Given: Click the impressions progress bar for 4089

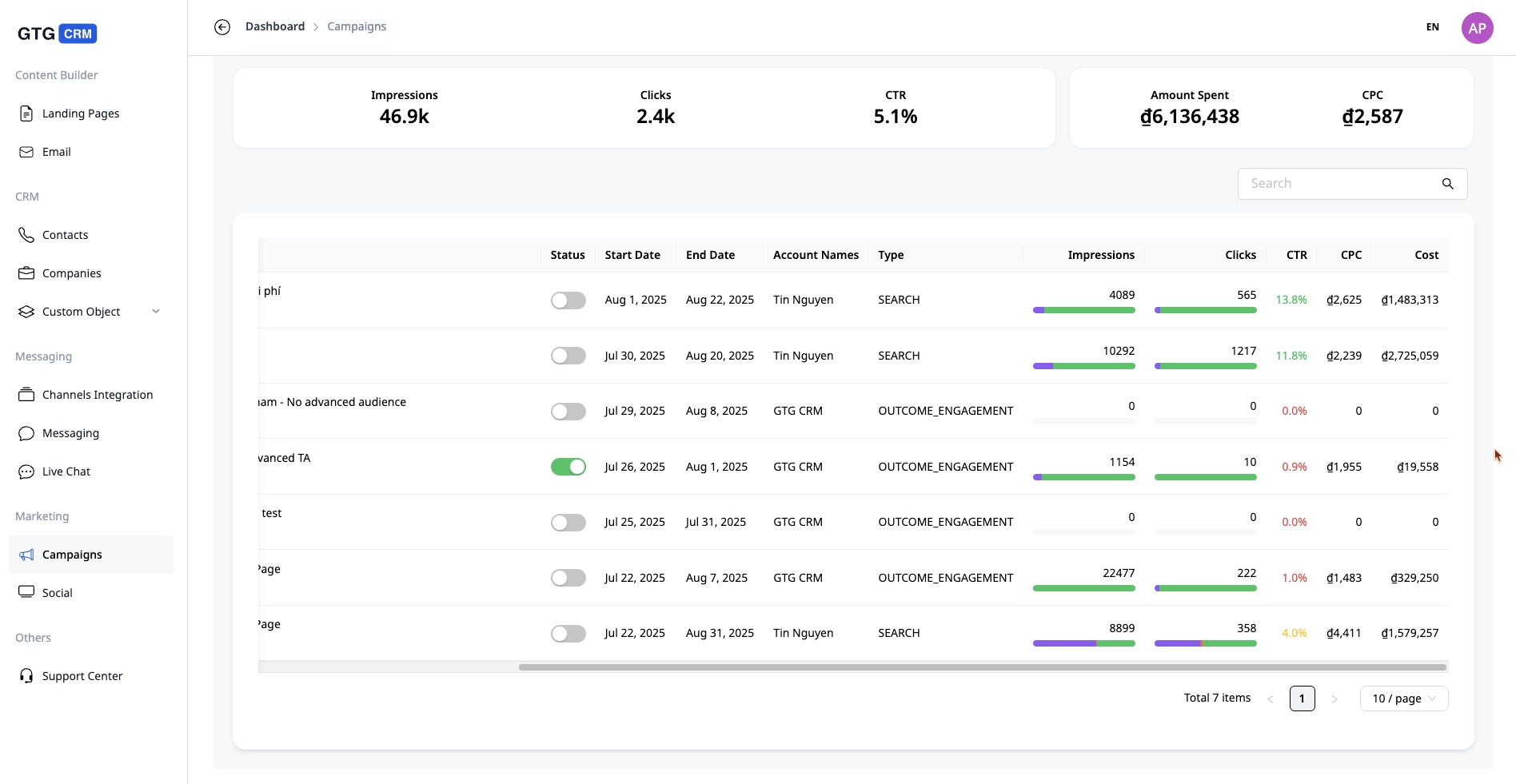Looking at the screenshot, I should click(x=1084, y=310).
